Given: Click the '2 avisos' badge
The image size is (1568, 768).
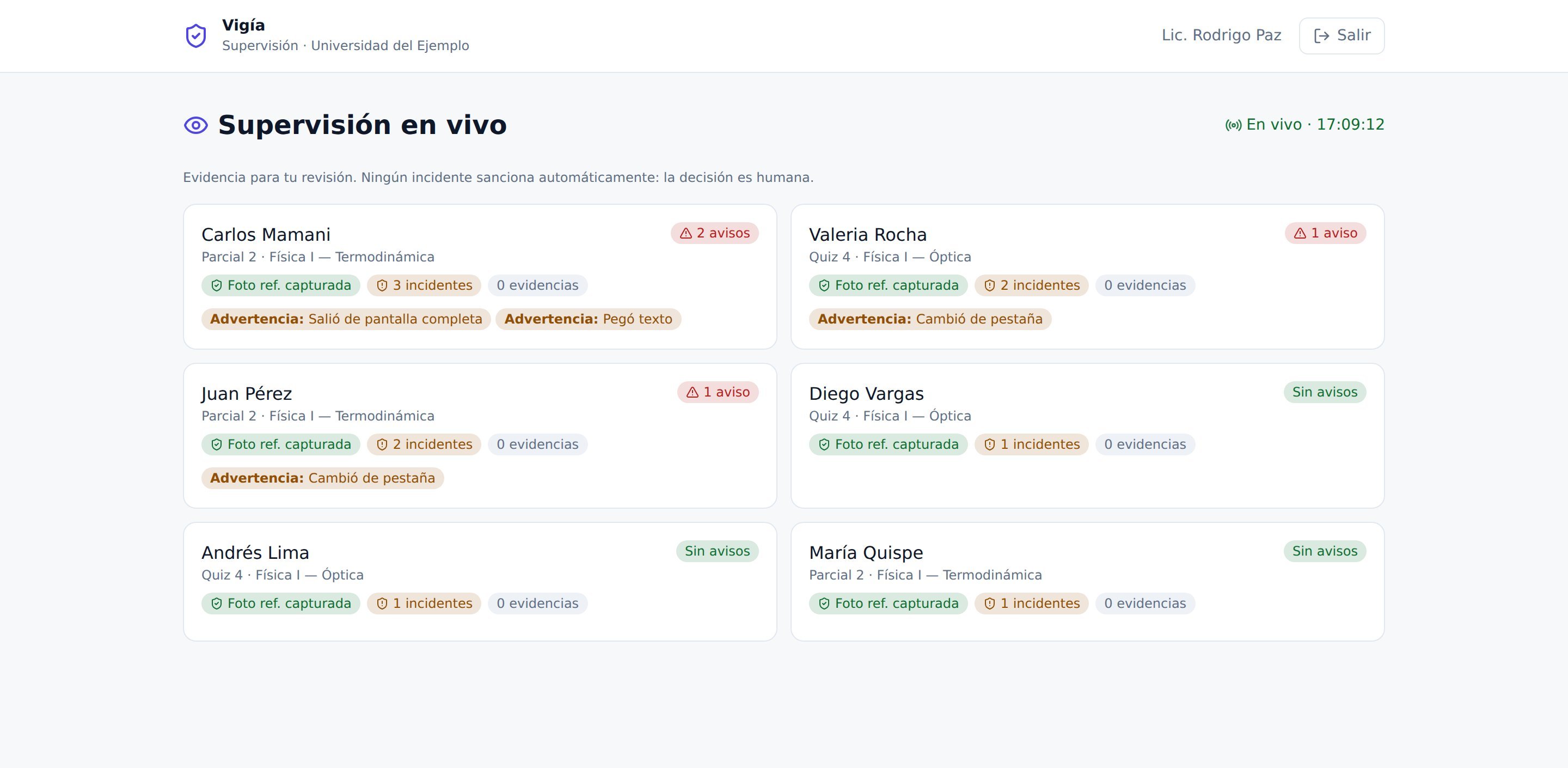Looking at the screenshot, I should [x=715, y=233].
